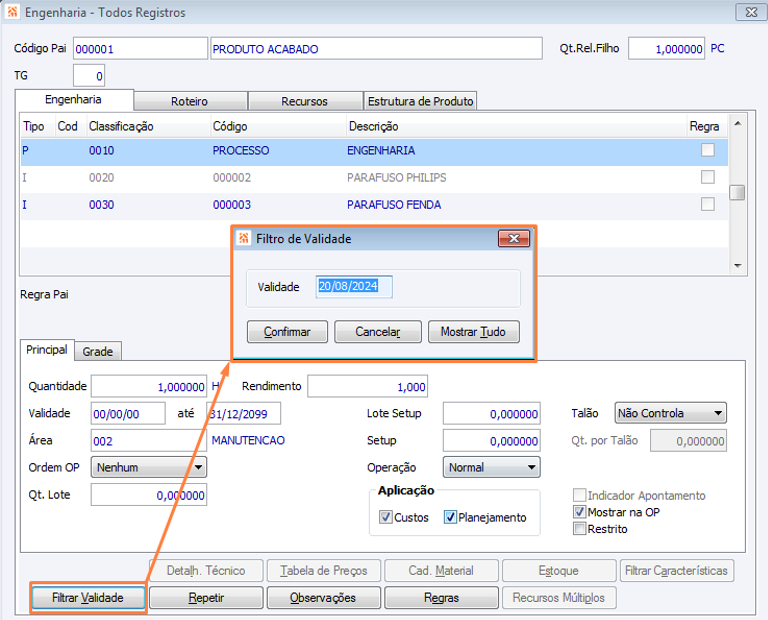Click the Mostrar Tudo button
The height and width of the screenshot is (620, 768).
tap(473, 332)
